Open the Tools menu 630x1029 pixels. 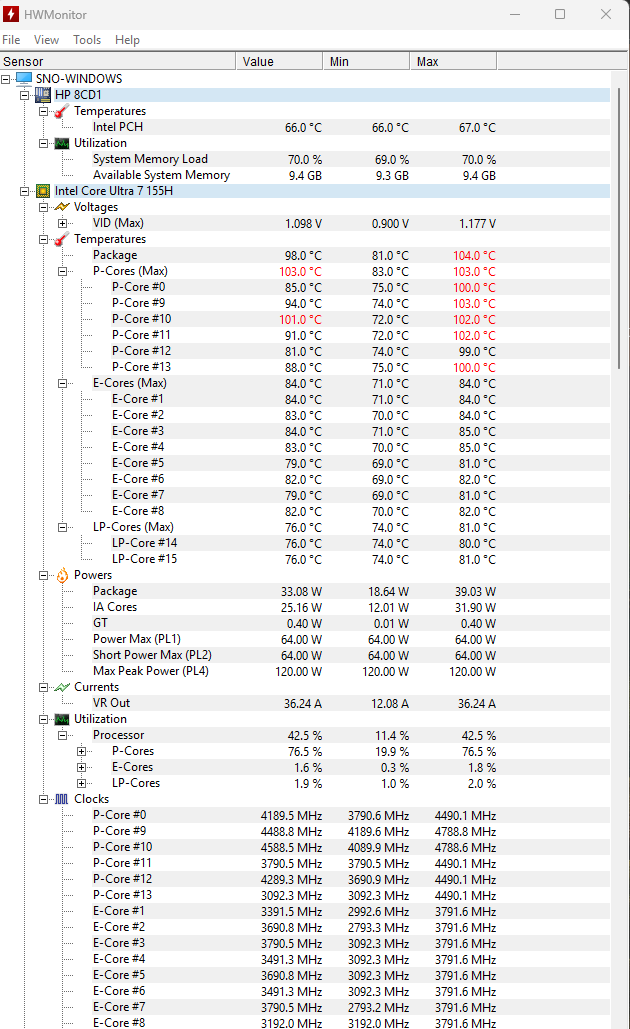tap(86, 40)
